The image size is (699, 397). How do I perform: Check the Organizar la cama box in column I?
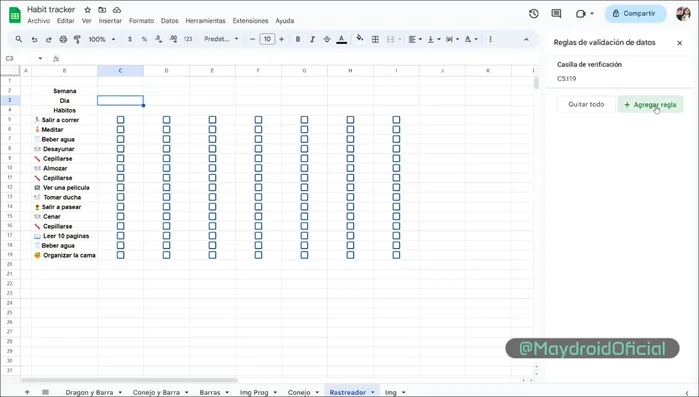coord(396,255)
